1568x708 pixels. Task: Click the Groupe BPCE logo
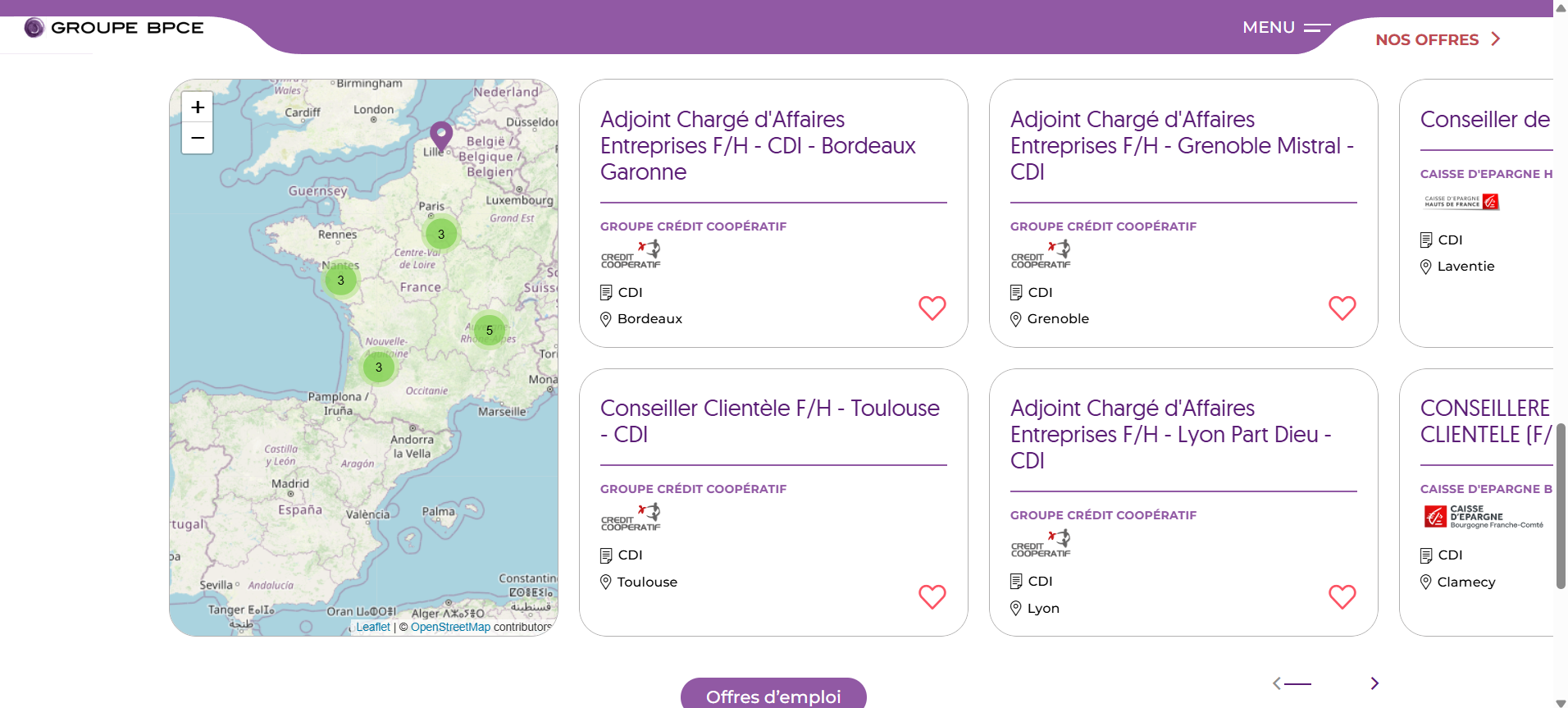tap(114, 28)
